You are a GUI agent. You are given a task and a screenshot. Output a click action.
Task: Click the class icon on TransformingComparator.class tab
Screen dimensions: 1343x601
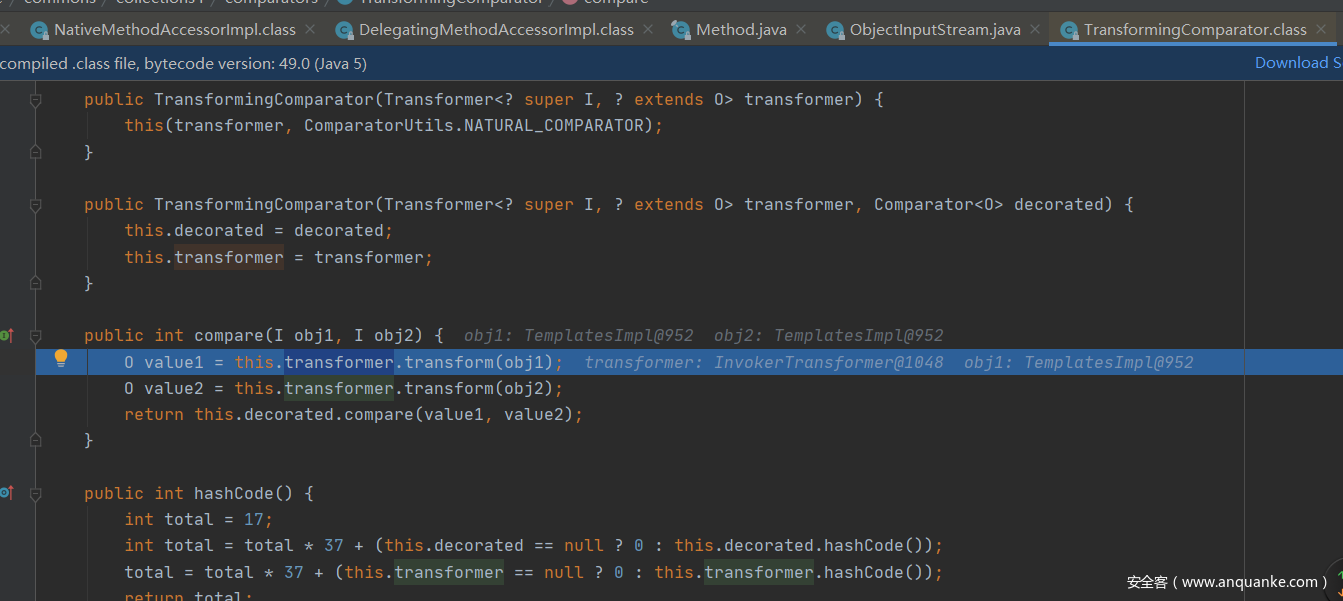point(1070,30)
